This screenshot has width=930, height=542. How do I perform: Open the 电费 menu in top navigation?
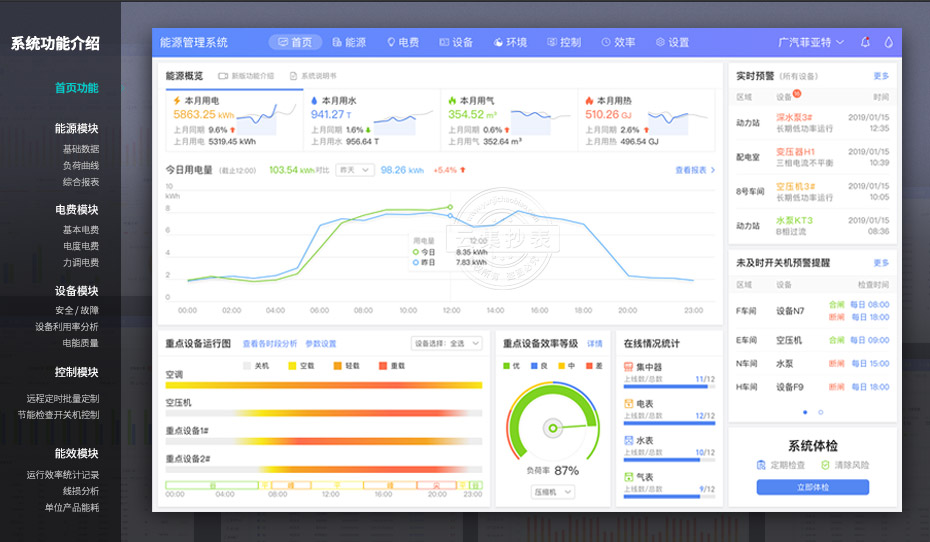point(402,42)
